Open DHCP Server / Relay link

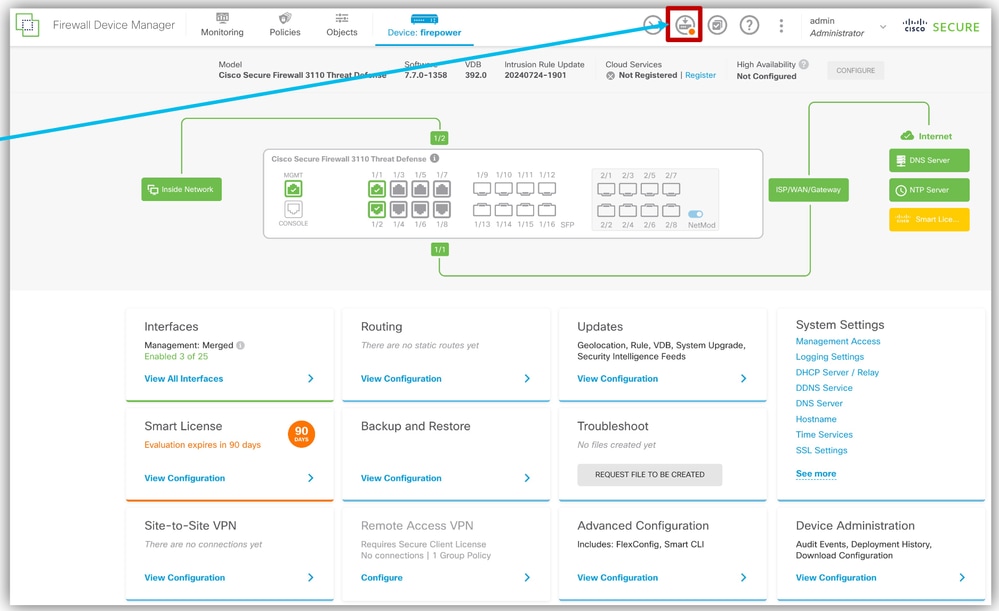pos(837,372)
